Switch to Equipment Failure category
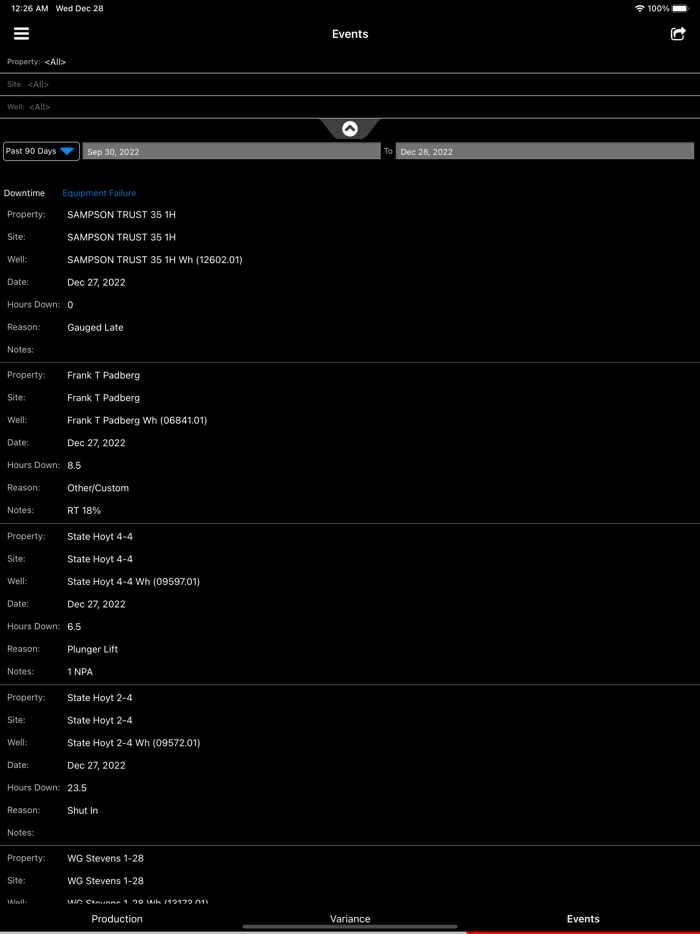The height and width of the screenshot is (934, 700). 99,193
